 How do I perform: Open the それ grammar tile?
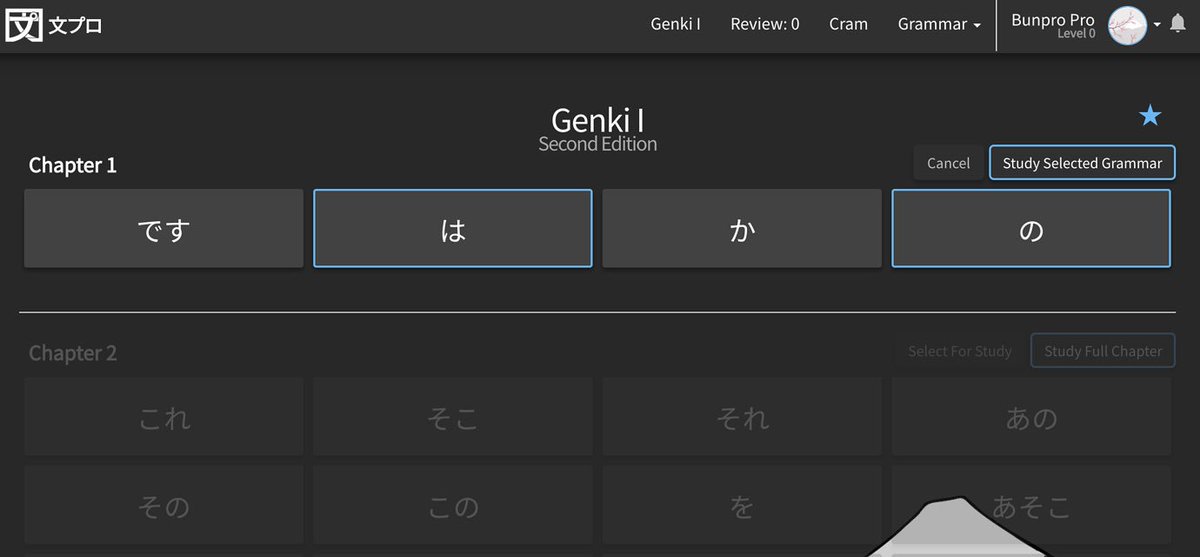pos(742,417)
